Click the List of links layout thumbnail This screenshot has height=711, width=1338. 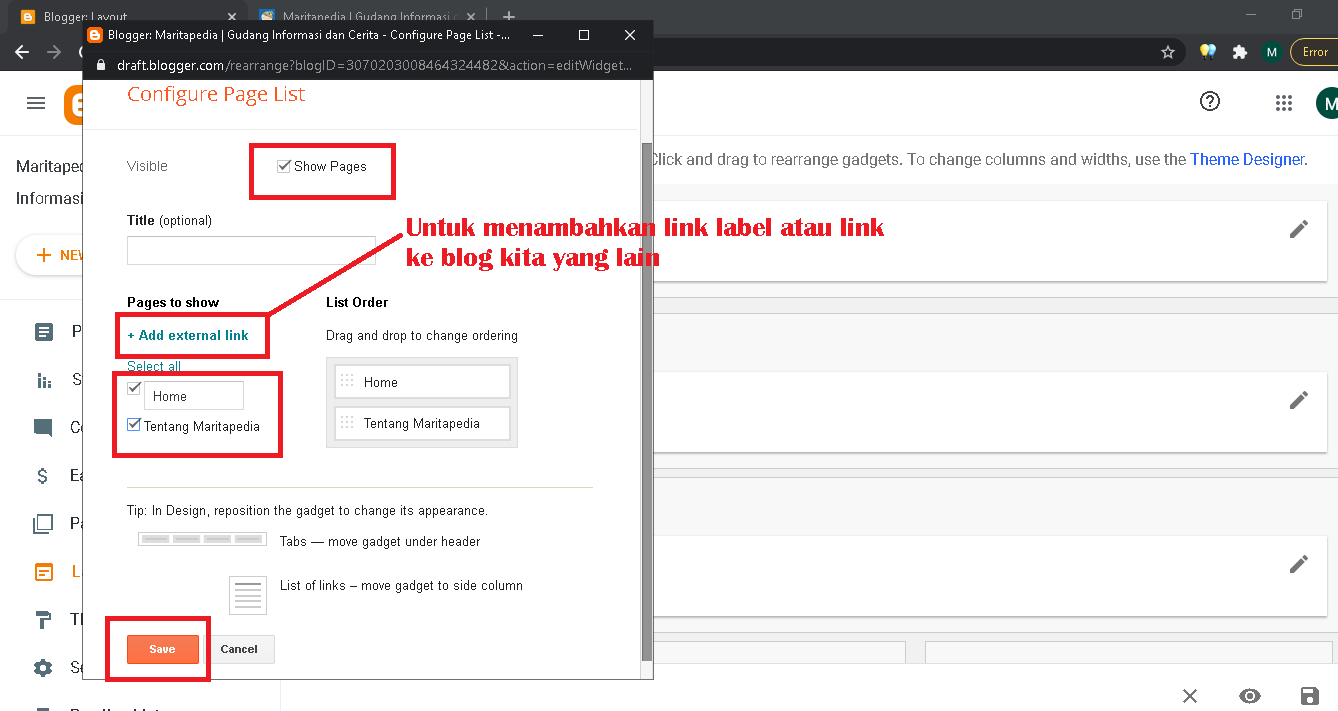248,595
